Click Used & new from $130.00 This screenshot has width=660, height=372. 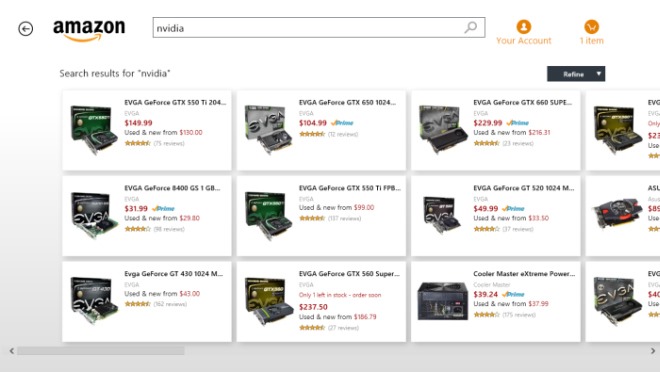pos(163,133)
